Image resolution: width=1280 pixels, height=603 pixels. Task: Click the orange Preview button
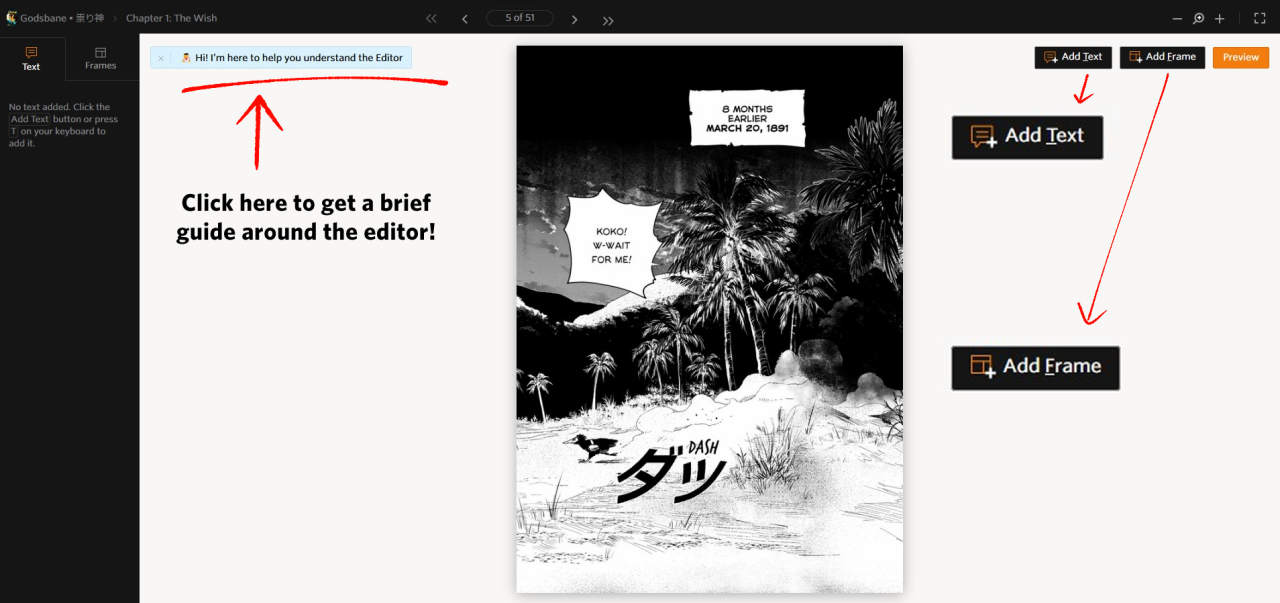tap(1241, 57)
